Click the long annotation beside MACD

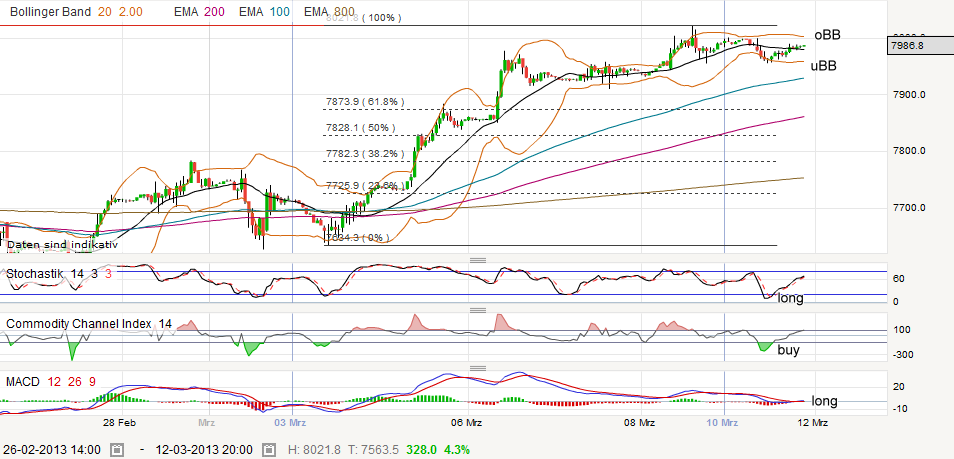(825, 401)
